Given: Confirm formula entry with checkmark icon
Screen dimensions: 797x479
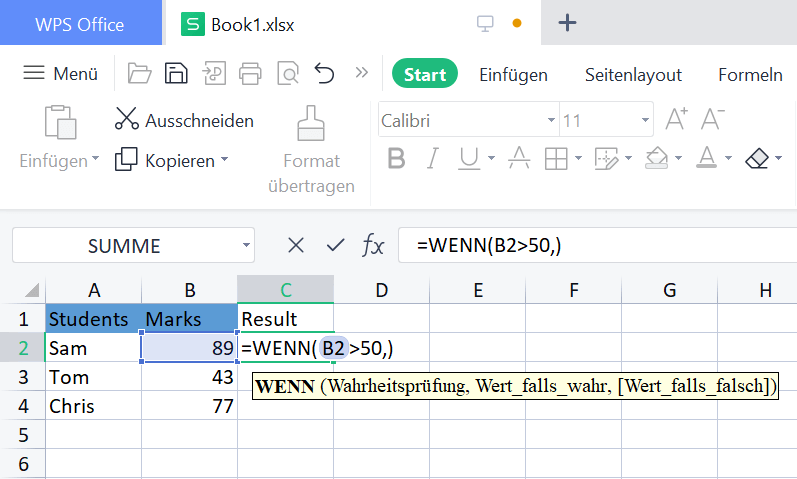Looking at the screenshot, I should coord(335,245).
